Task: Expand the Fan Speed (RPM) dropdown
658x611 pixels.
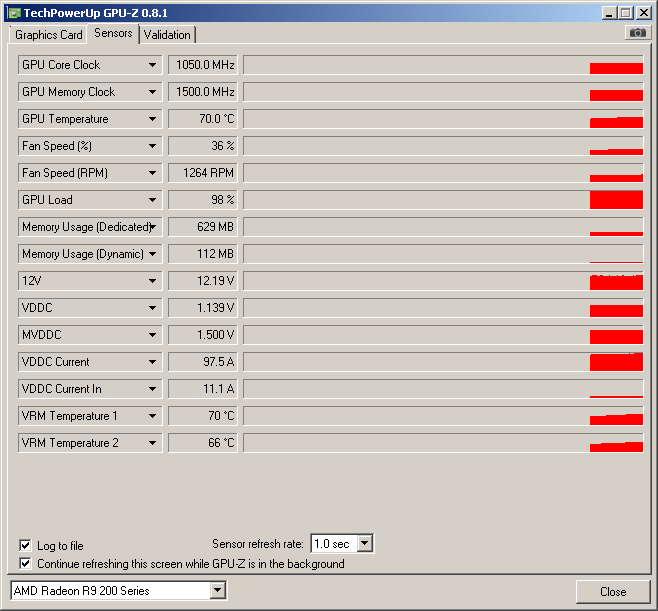Action: [x=152, y=173]
